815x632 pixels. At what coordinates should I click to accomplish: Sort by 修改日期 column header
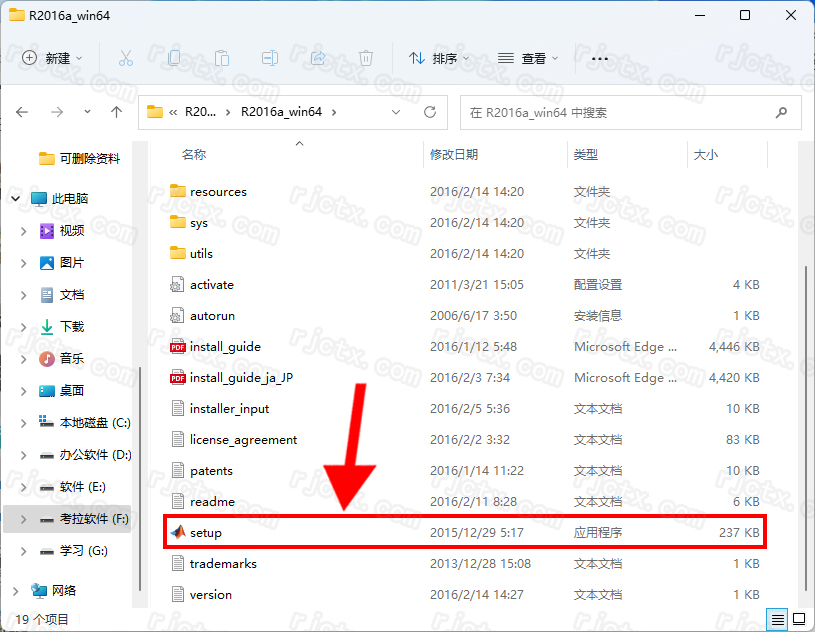click(x=454, y=155)
